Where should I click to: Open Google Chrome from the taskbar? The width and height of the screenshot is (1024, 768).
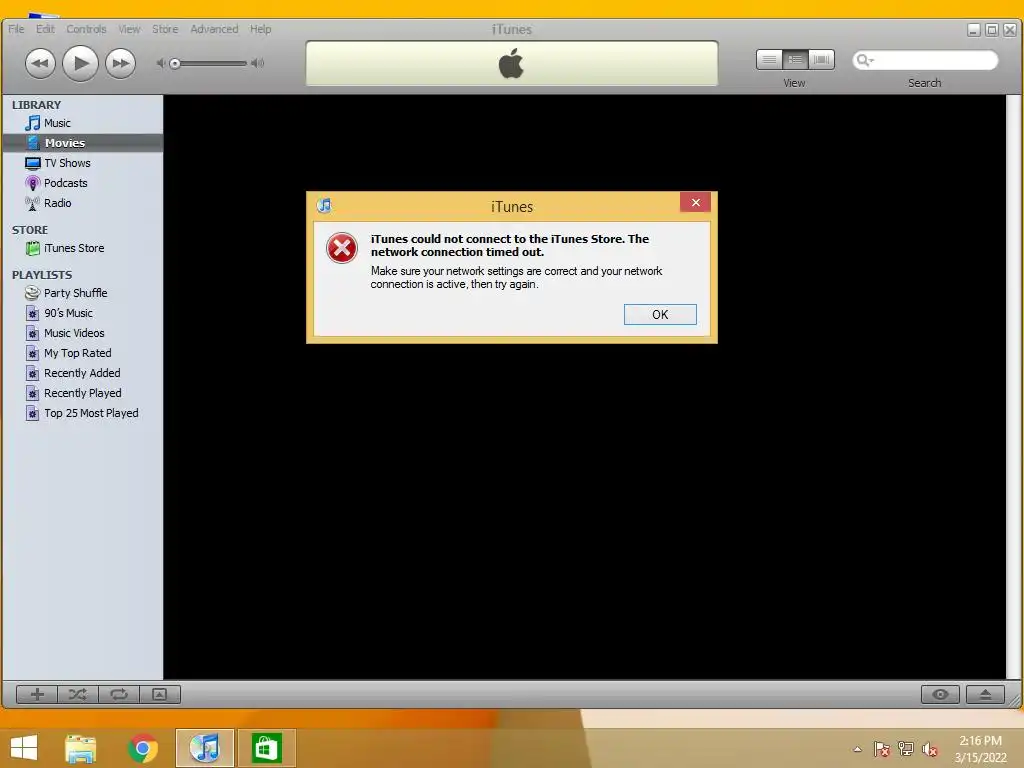coord(143,748)
